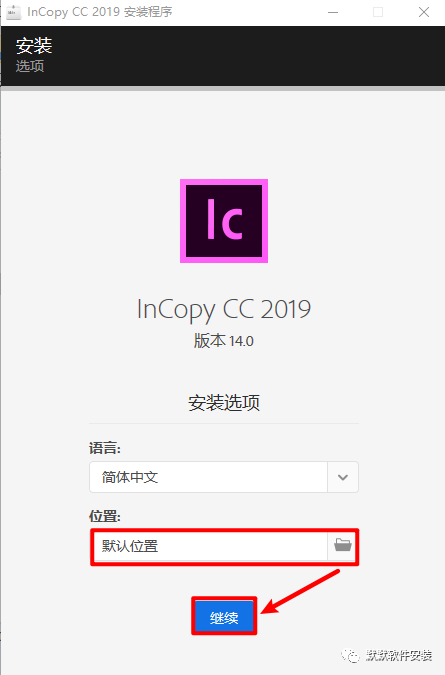Click the 安装选项 section heading
This screenshot has width=445, height=675.
click(224, 403)
